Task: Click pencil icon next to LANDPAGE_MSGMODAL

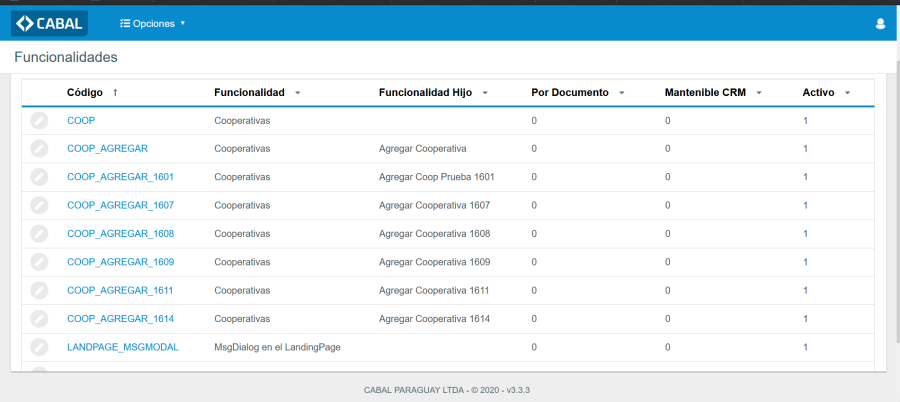Action: 39,347
